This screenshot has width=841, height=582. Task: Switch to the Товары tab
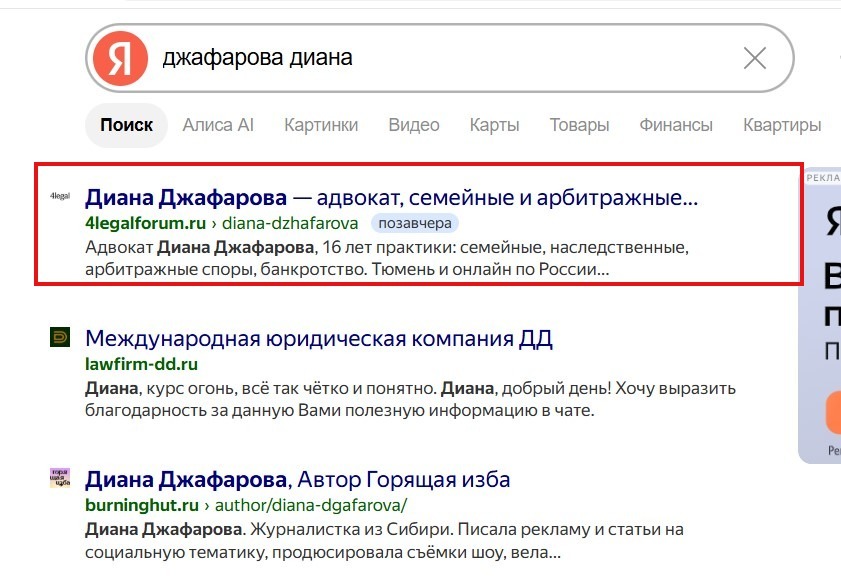[x=579, y=125]
